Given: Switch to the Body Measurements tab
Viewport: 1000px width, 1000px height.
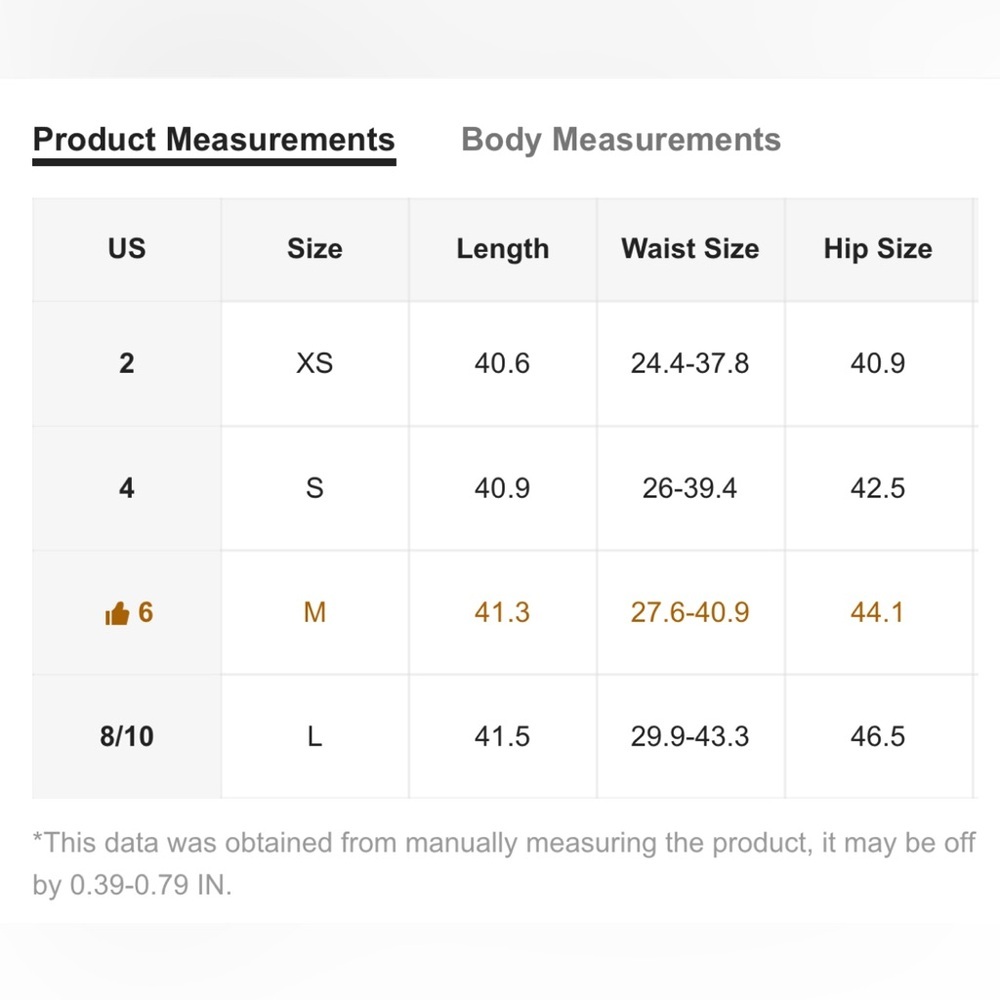Looking at the screenshot, I should click(620, 140).
